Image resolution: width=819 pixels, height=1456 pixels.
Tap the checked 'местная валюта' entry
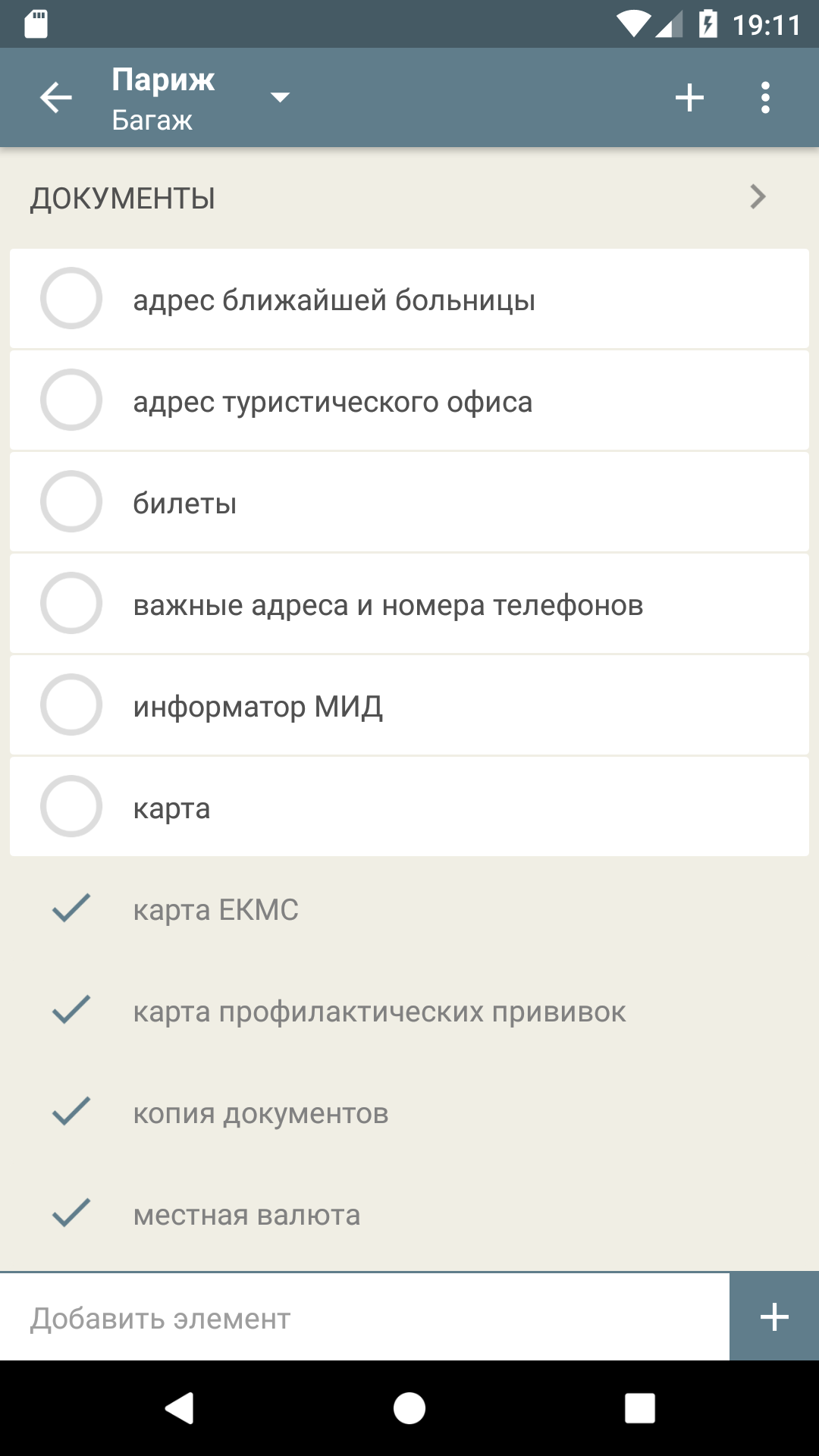[246, 1215]
